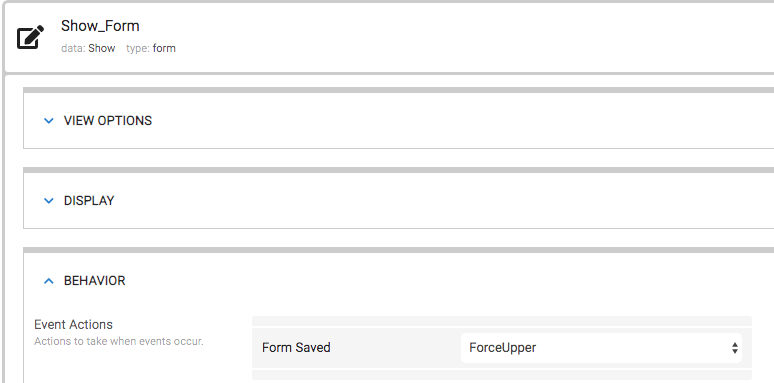Screen dimensions: 774x383
Task: Click the BEHAVIOR section heading
Action: point(94,280)
